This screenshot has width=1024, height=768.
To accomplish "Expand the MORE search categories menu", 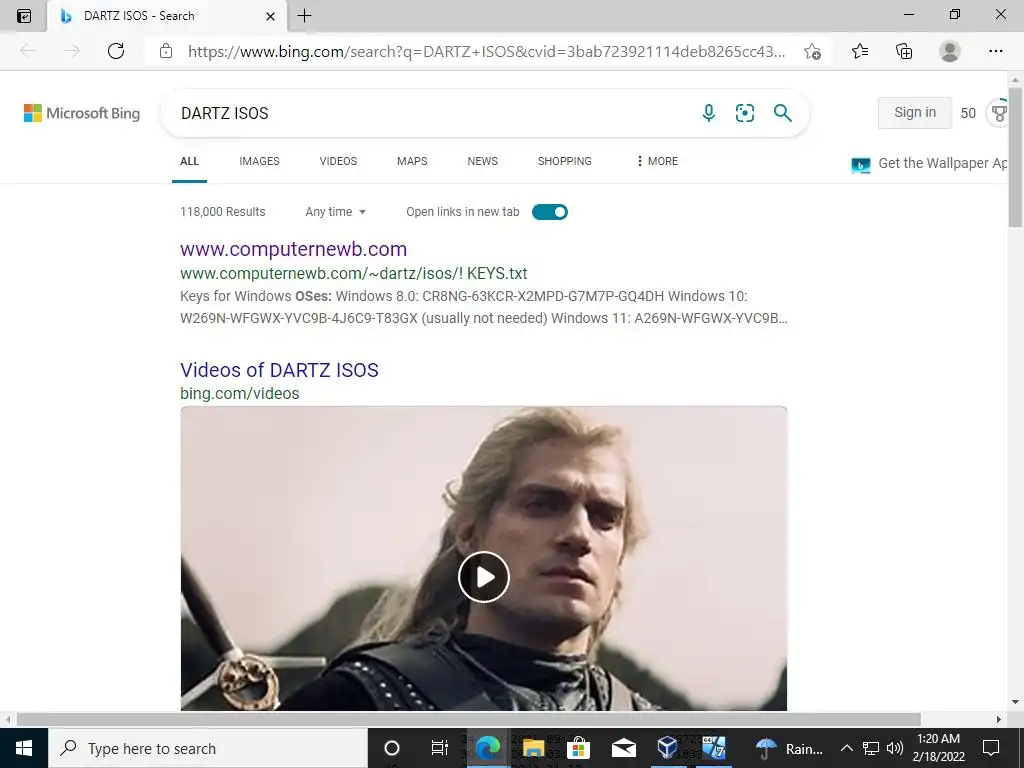I will pos(658,161).
